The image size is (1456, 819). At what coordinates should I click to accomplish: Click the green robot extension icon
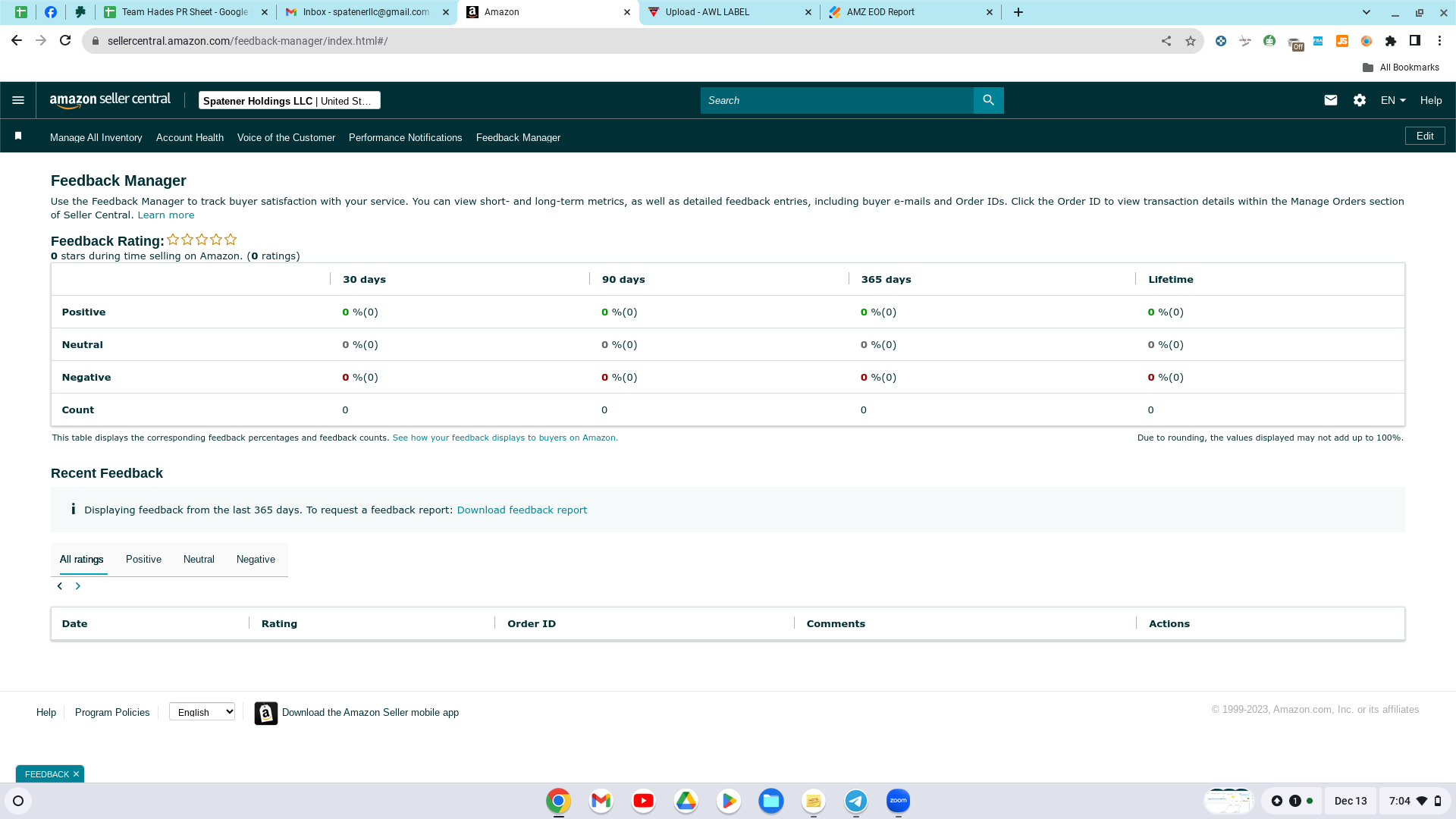point(1269,41)
